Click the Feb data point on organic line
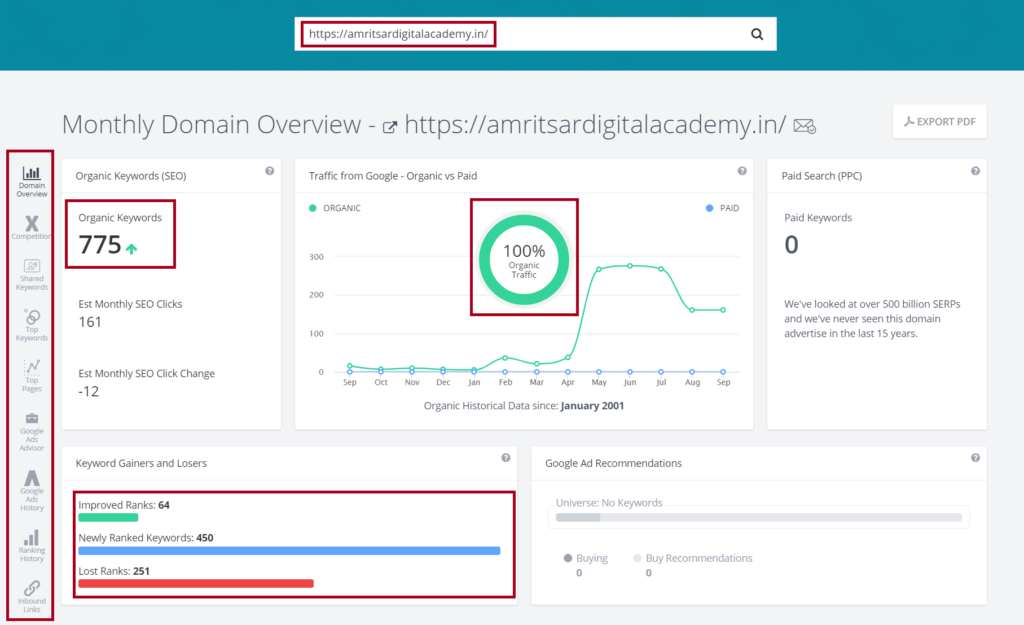Image resolution: width=1024 pixels, height=625 pixels. pyautogui.click(x=505, y=358)
